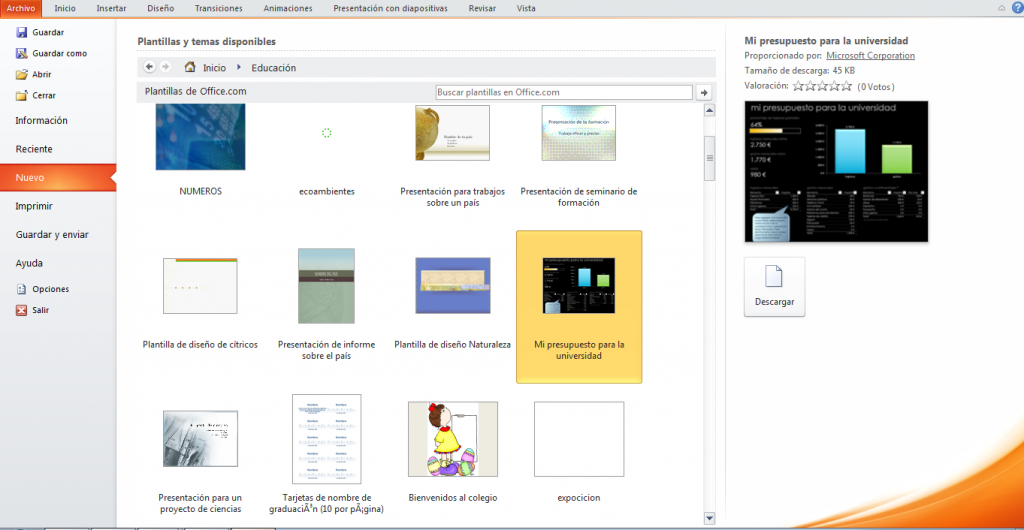The width and height of the screenshot is (1024, 530).
Task: Switch to the Insertar tab
Action: 112,8
